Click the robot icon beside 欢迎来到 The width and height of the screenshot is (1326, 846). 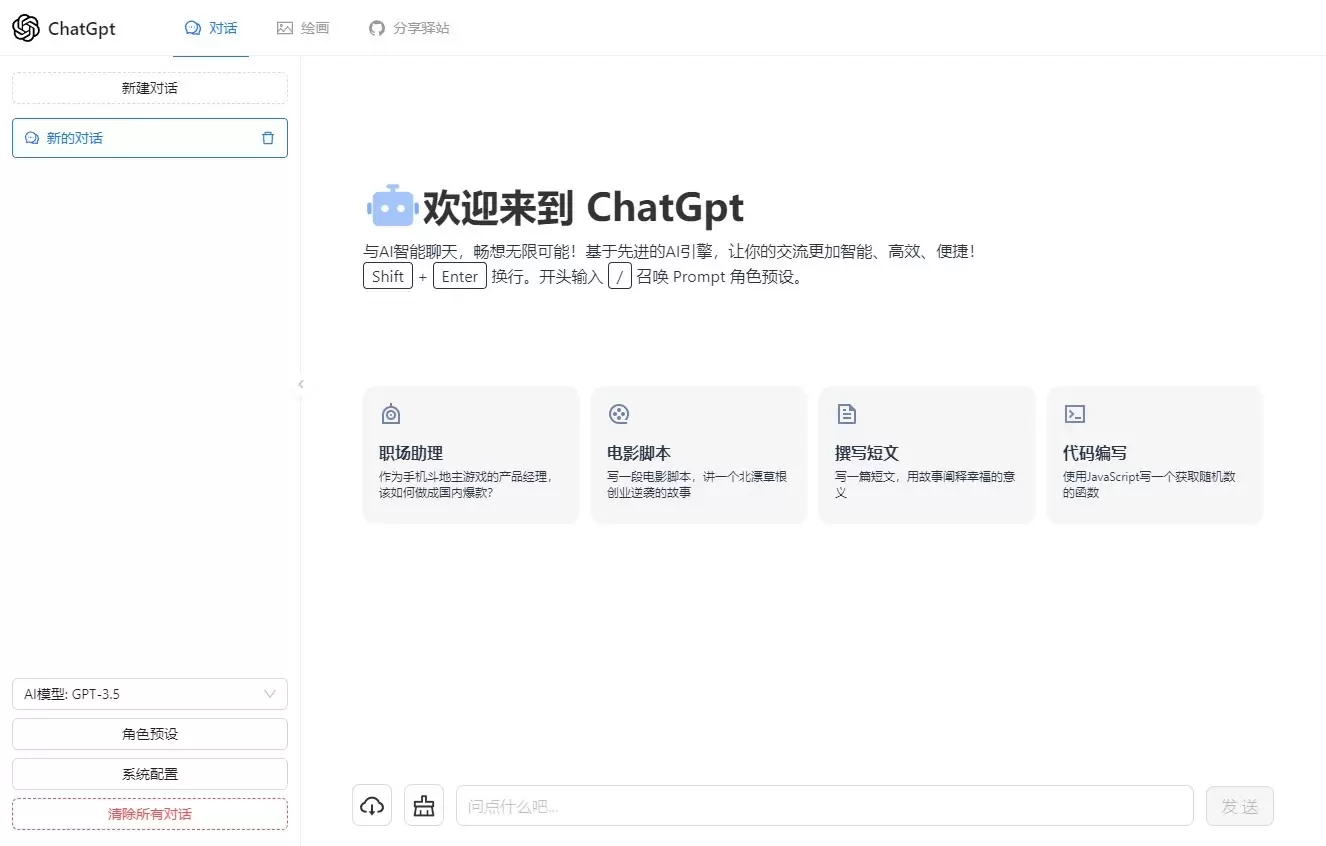[391, 207]
